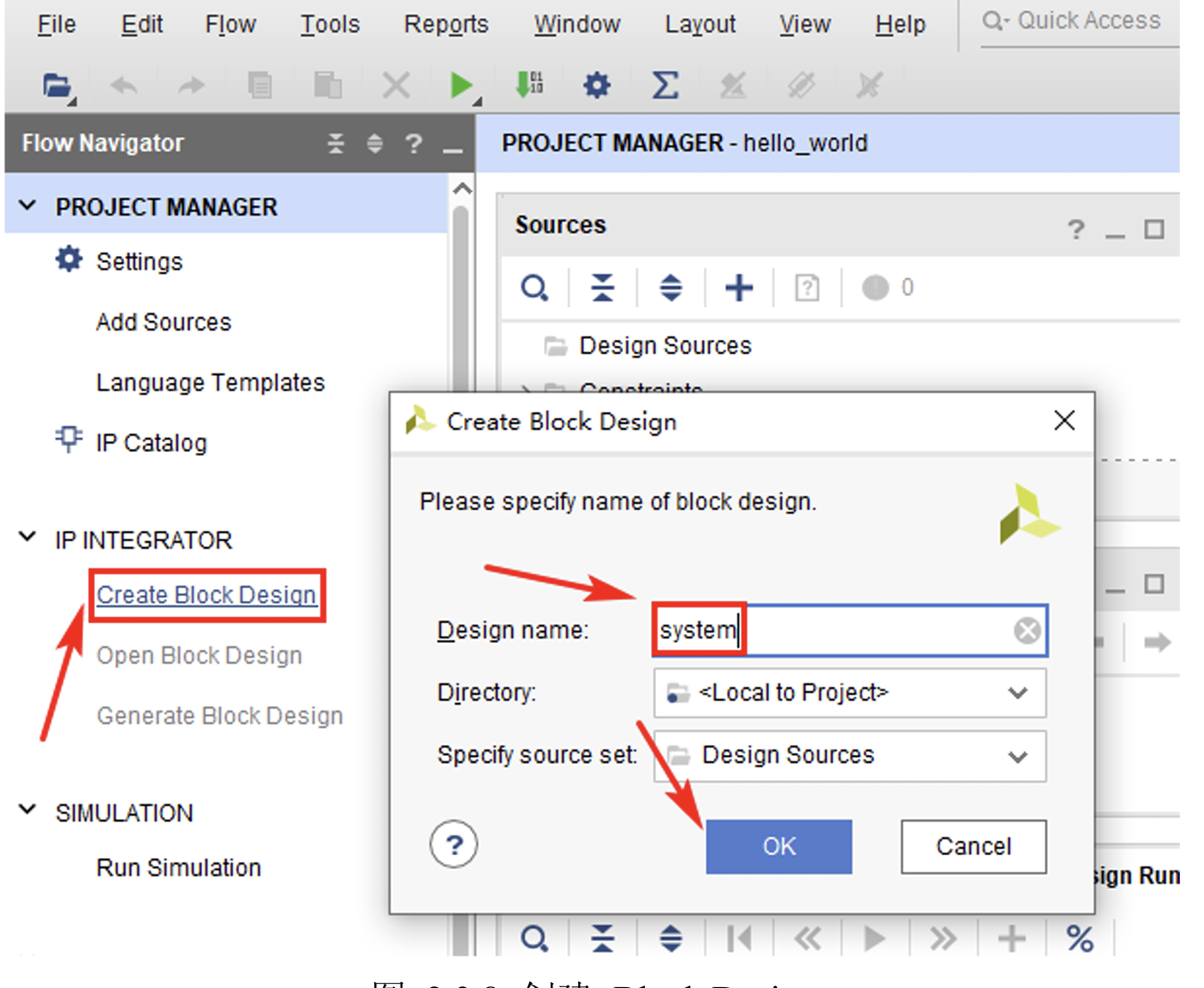Maximize the Sources panel
Image resolution: width=1204 pixels, height=988 pixels.
click(x=1154, y=229)
